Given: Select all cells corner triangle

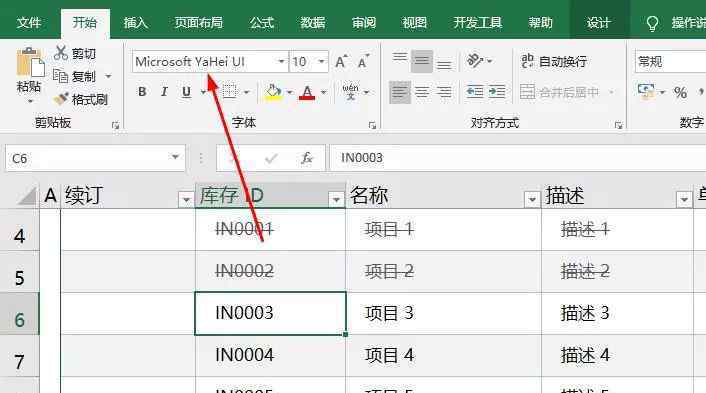Looking at the screenshot, I should [26, 196].
